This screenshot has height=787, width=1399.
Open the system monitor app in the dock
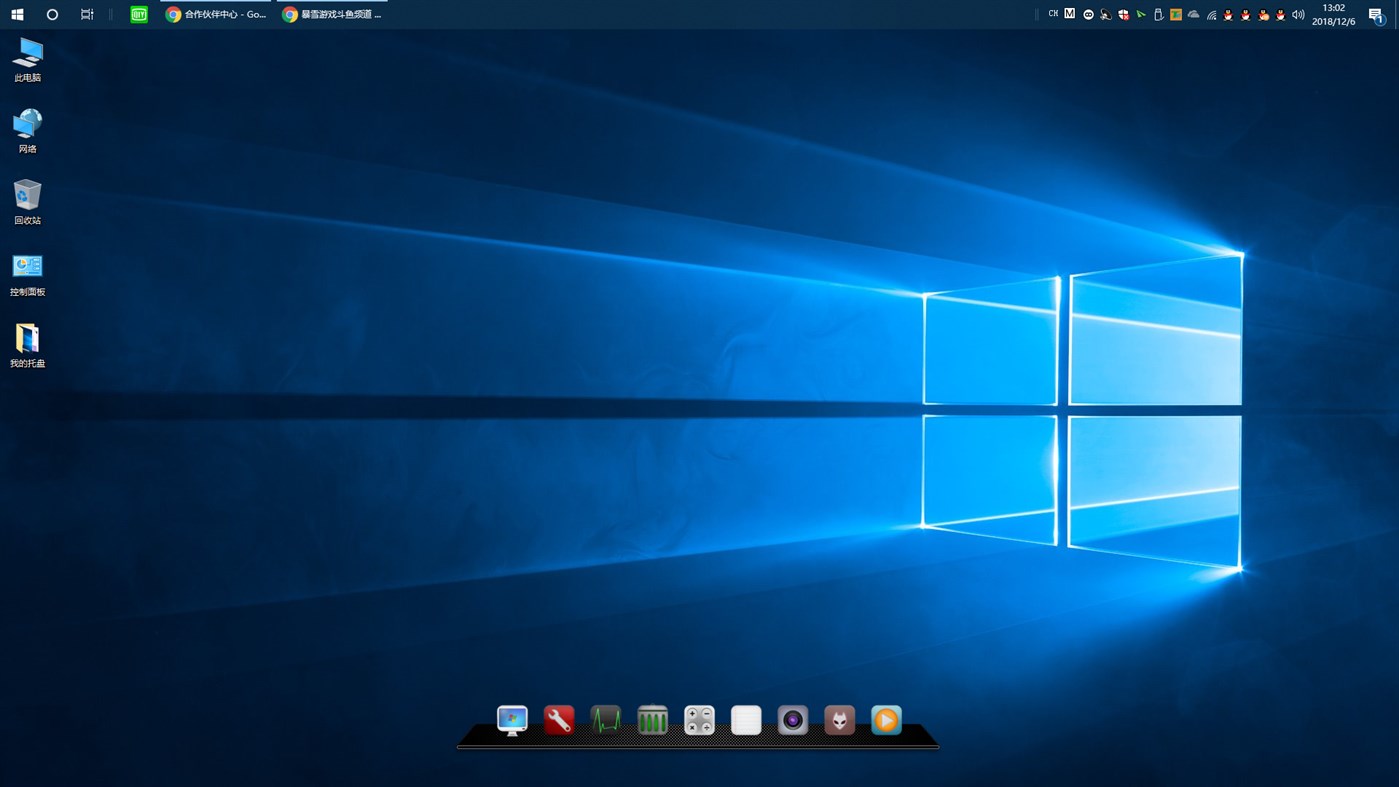tap(606, 720)
